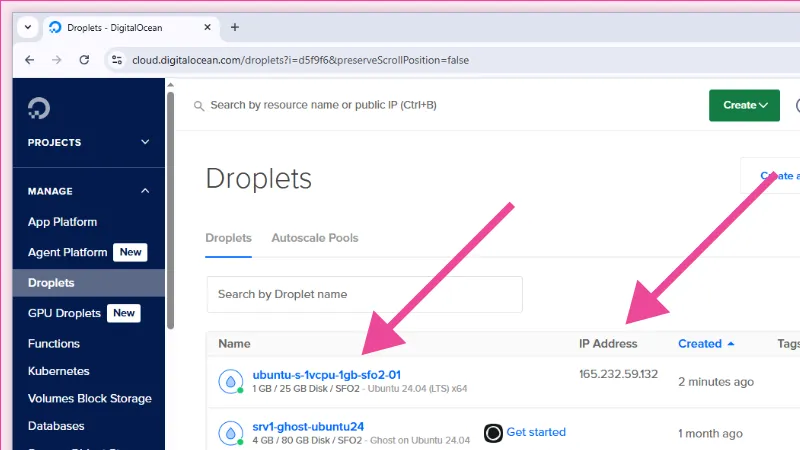Click the New badge beside GPU Droplets

[x=124, y=313]
